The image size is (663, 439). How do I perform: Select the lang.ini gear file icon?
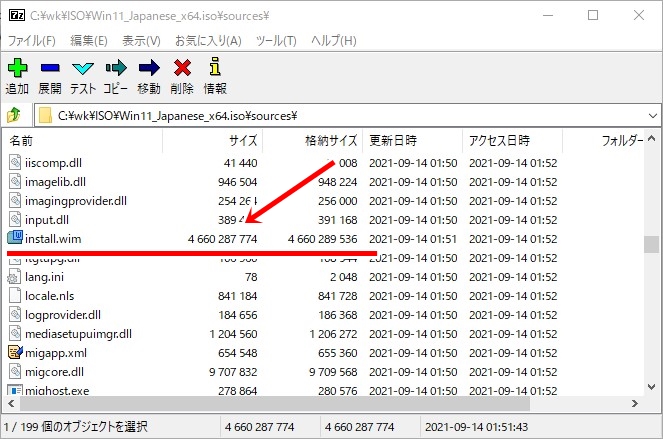[14, 277]
